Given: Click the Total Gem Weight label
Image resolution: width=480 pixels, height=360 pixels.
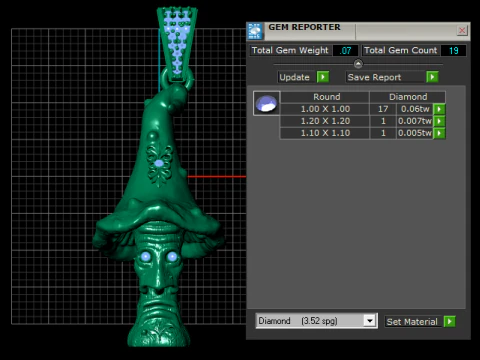Looking at the screenshot, I should tap(290, 50).
